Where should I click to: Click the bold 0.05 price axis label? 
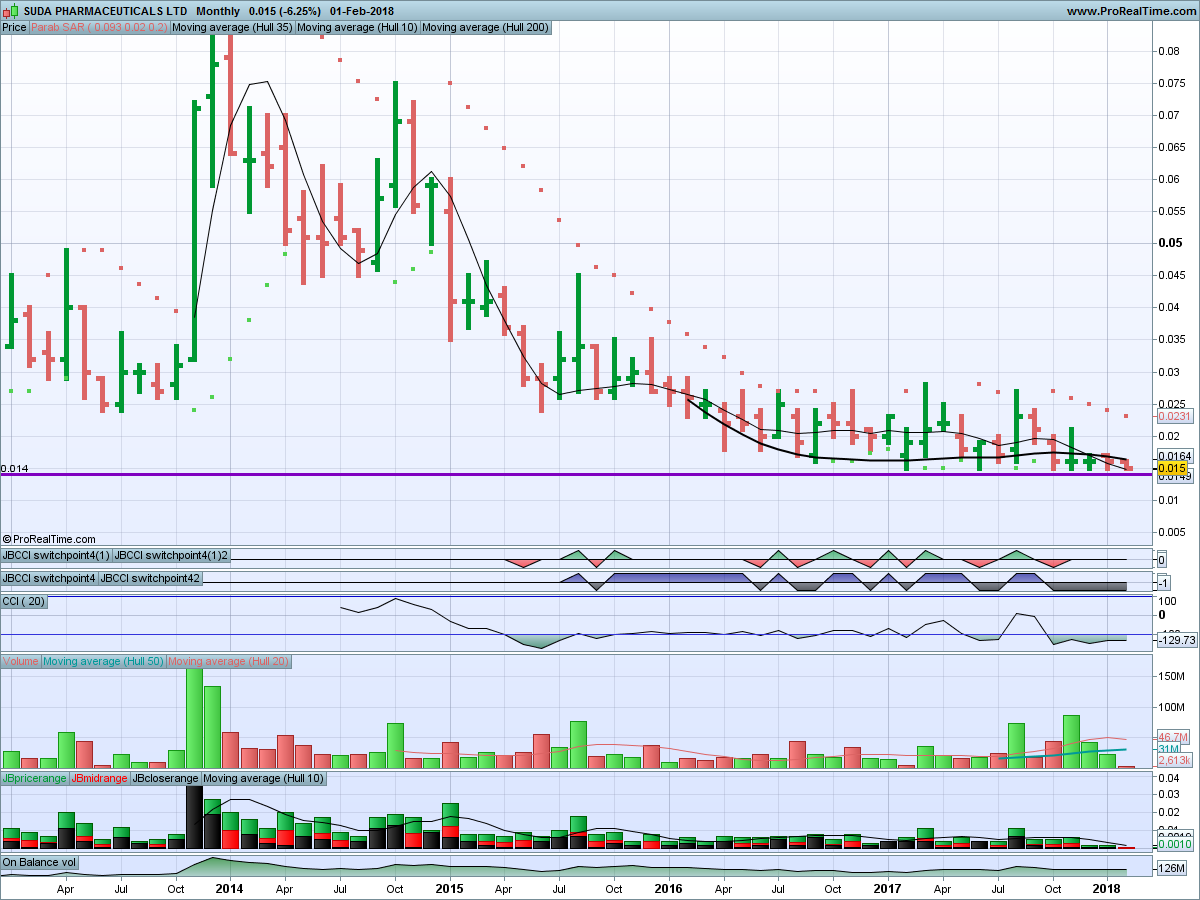click(1170, 243)
